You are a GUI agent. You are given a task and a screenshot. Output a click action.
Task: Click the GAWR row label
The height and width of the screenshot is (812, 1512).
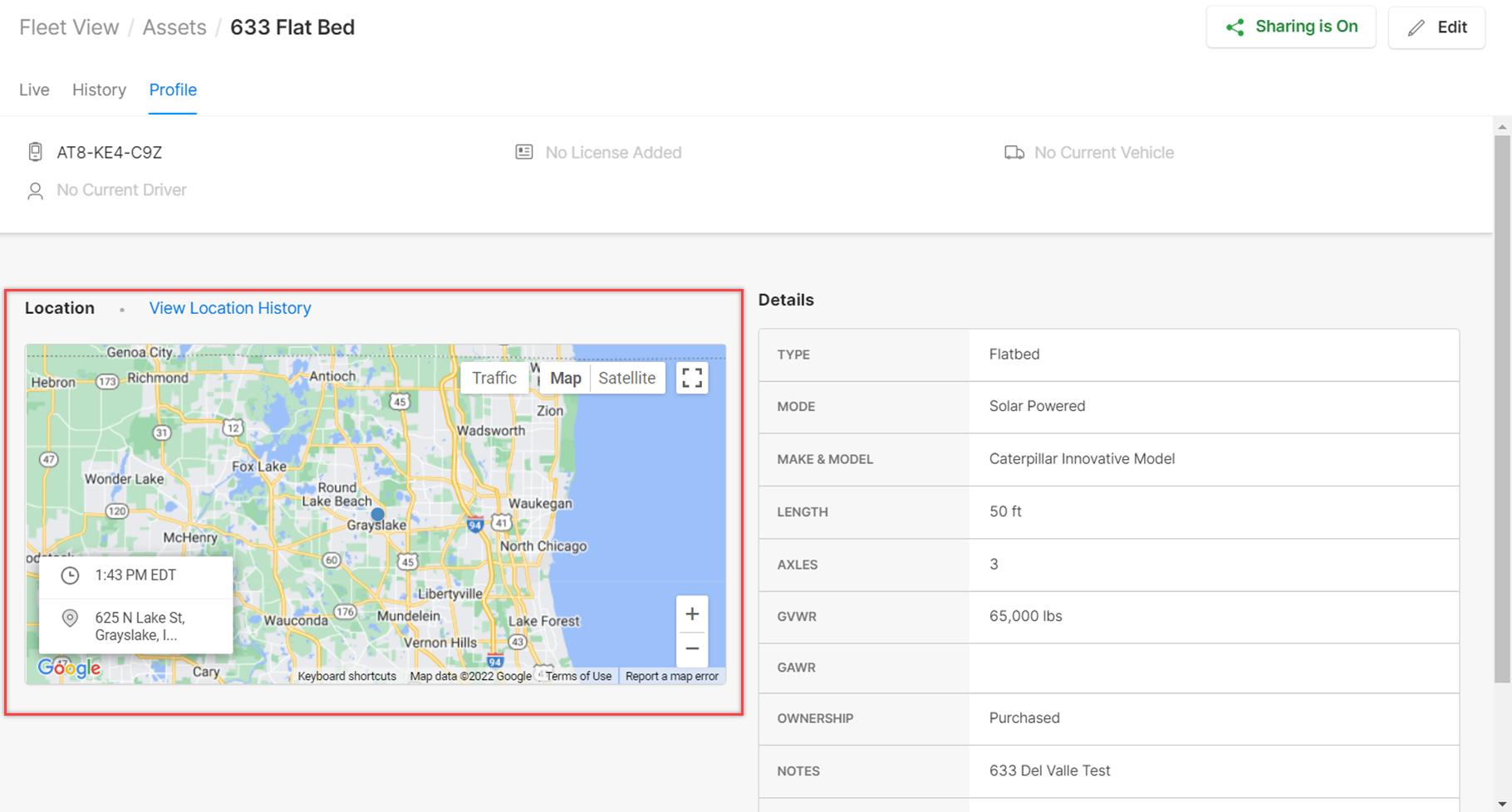tap(796, 668)
